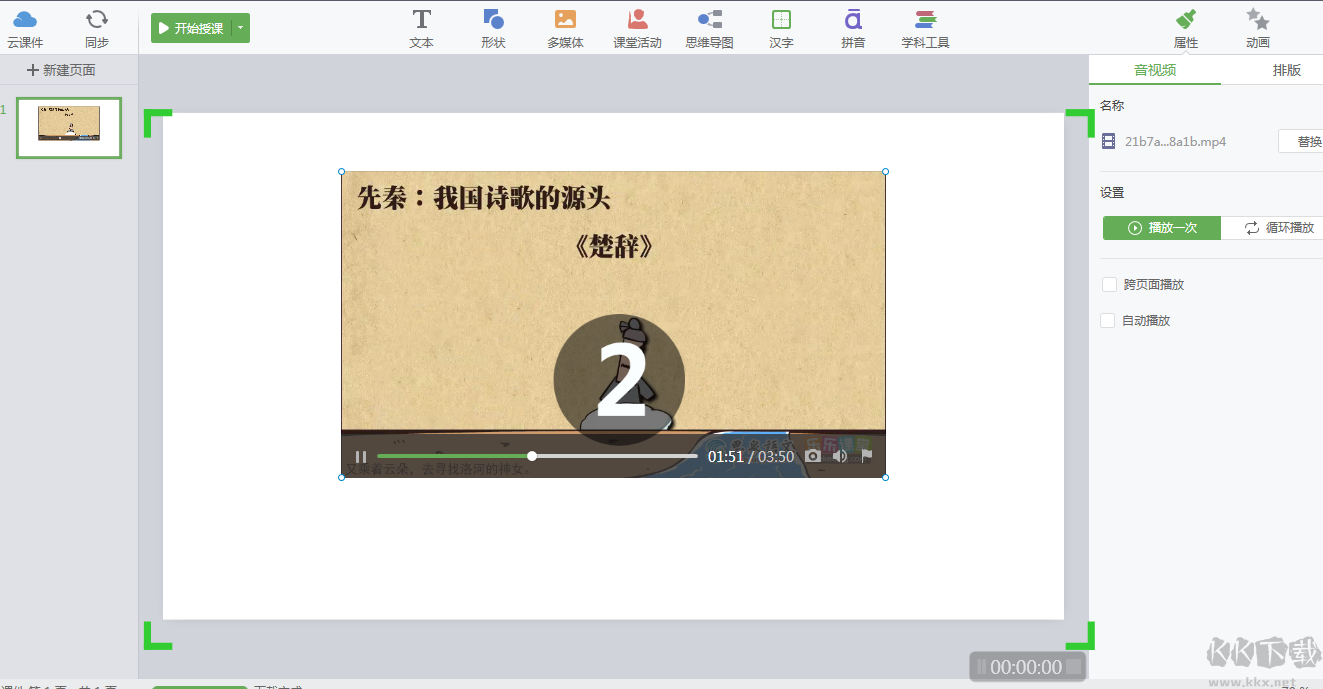Select the page 1 slide thumbnail
The image size is (1323, 689).
(69, 128)
